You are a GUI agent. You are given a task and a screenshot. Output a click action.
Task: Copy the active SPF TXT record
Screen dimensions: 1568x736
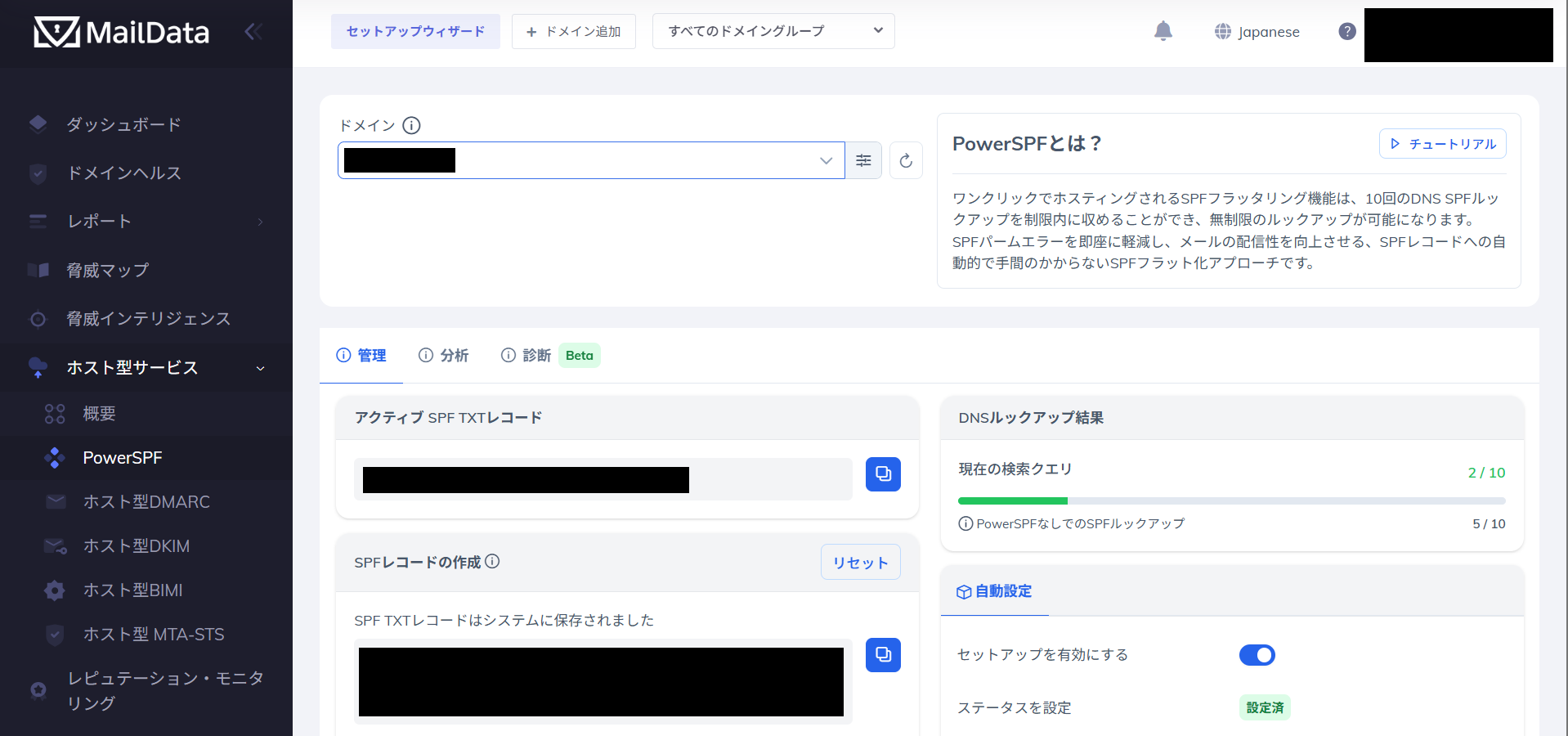(883, 474)
